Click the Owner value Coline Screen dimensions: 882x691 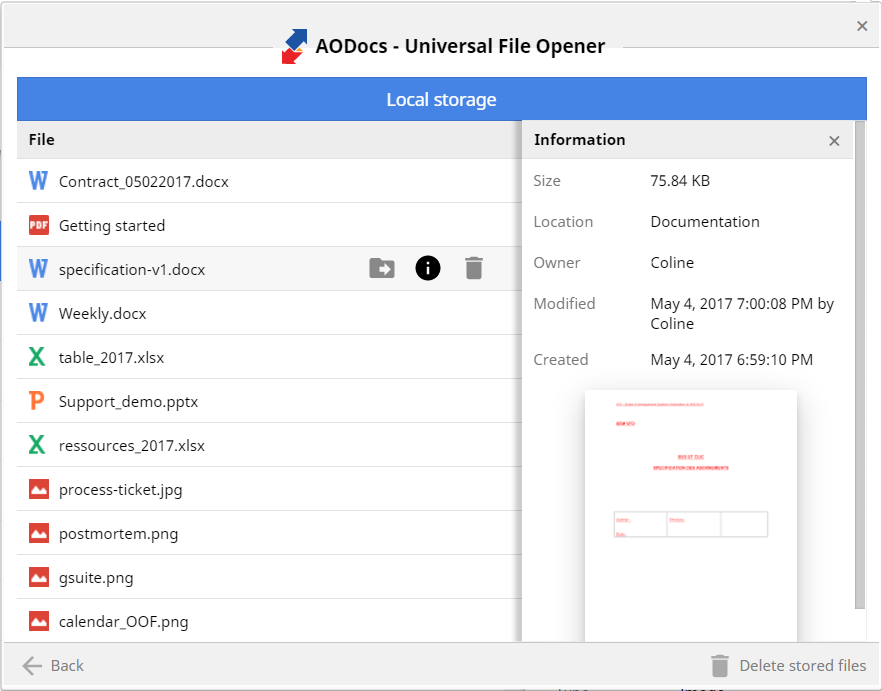pos(672,263)
